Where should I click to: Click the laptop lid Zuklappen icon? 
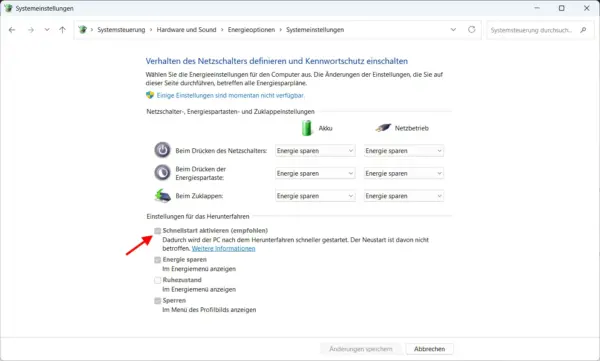[163, 195]
